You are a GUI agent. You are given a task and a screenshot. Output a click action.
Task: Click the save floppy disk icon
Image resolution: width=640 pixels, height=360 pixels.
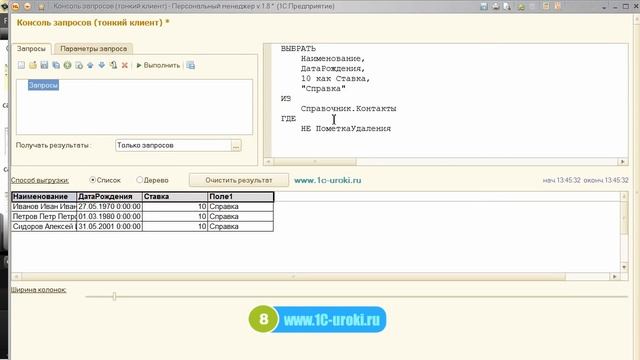pyautogui.click(x=44, y=65)
